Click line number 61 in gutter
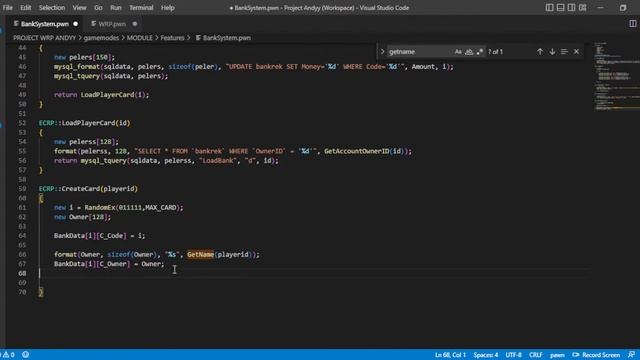Viewport: 640px width, 360px height. [22, 208]
